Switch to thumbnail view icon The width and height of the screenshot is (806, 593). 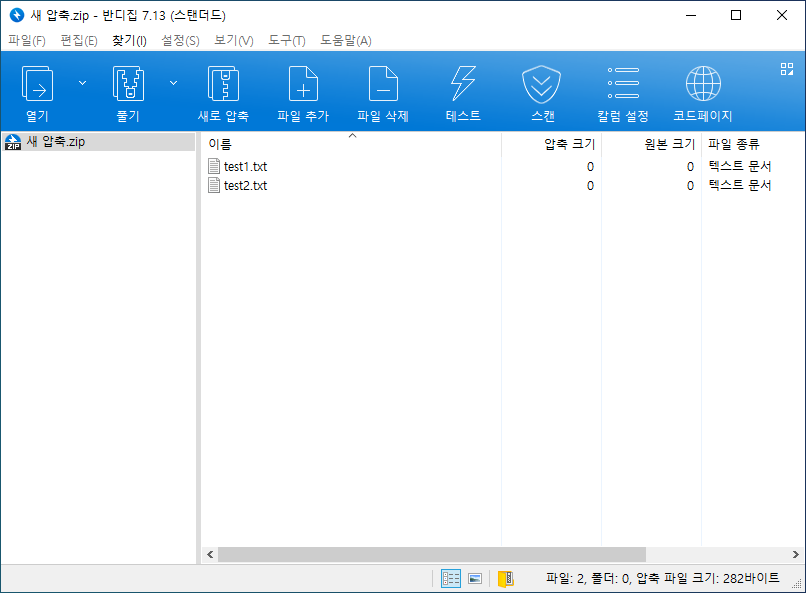click(x=475, y=579)
